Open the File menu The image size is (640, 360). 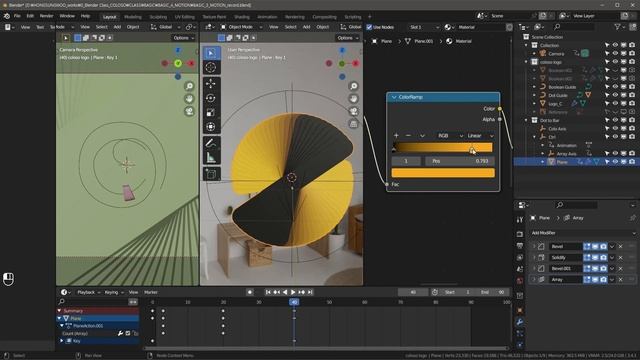(x=17, y=16)
